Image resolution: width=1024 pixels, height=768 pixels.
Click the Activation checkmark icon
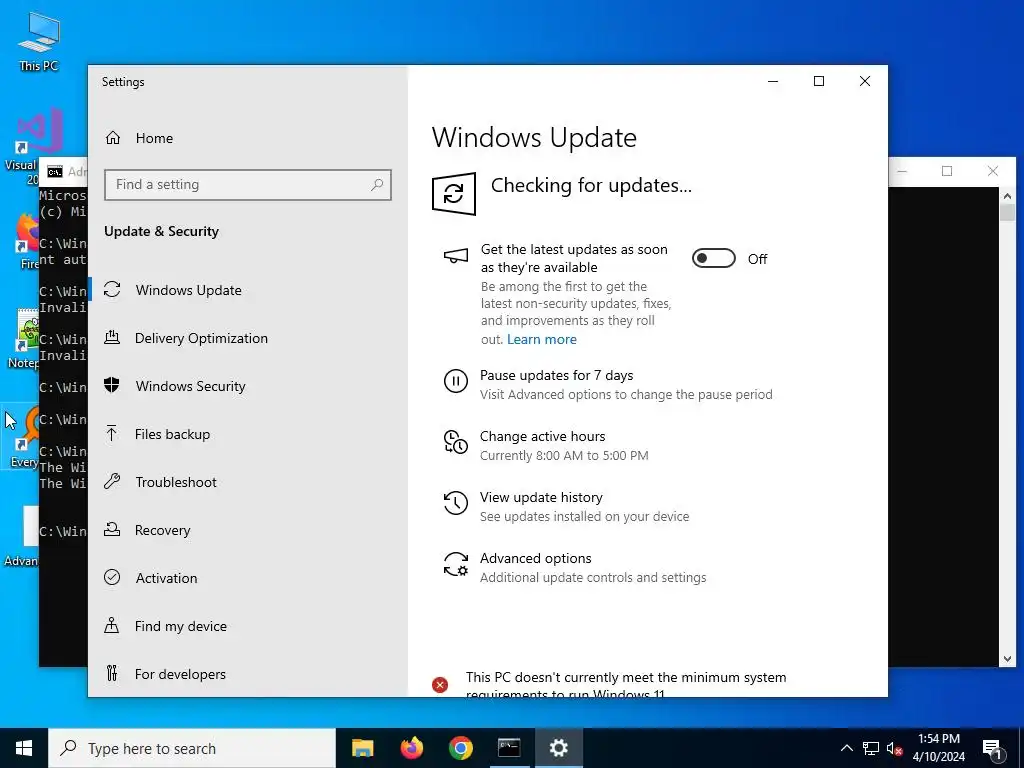point(112,577)
